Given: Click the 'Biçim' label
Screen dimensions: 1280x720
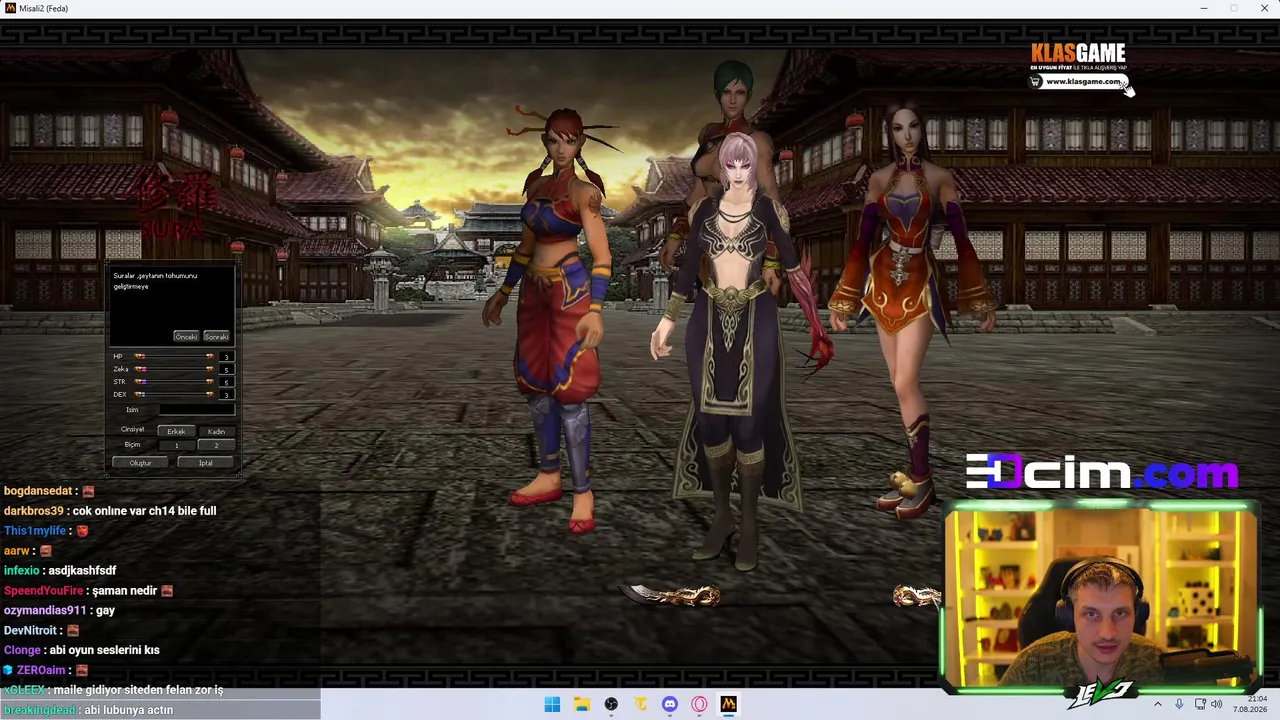Looking at the screenshot, I should pos(132,445).
